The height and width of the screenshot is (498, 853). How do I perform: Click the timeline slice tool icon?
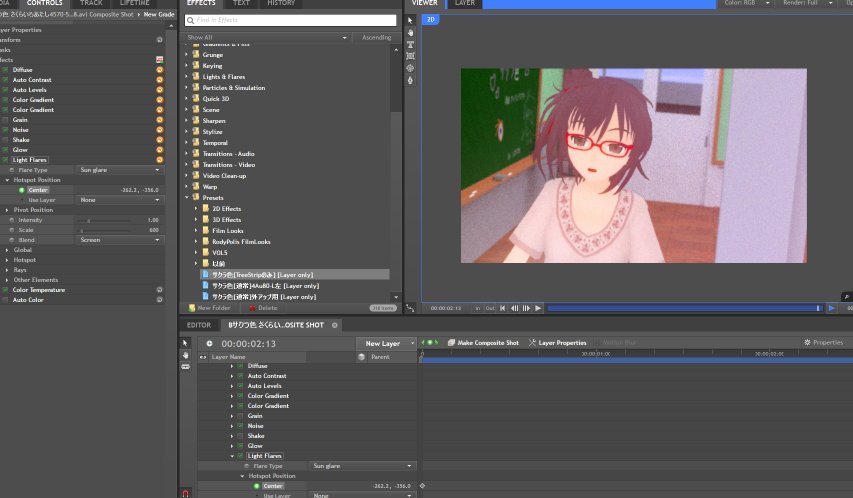point(185,367)
